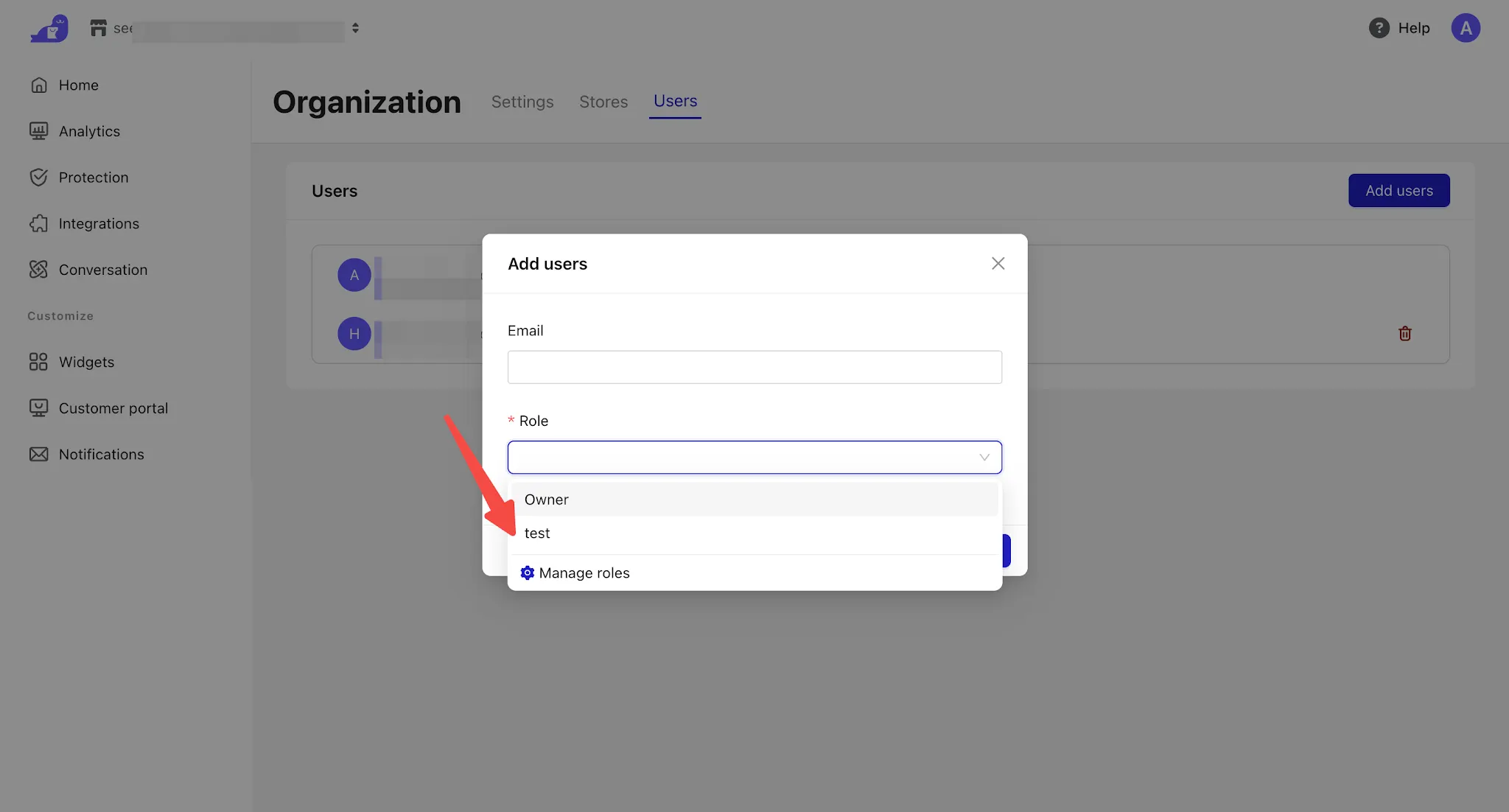This screenshot has width=1509, height=812.
Task: Select the Users tab
Action: click(675, 101)
